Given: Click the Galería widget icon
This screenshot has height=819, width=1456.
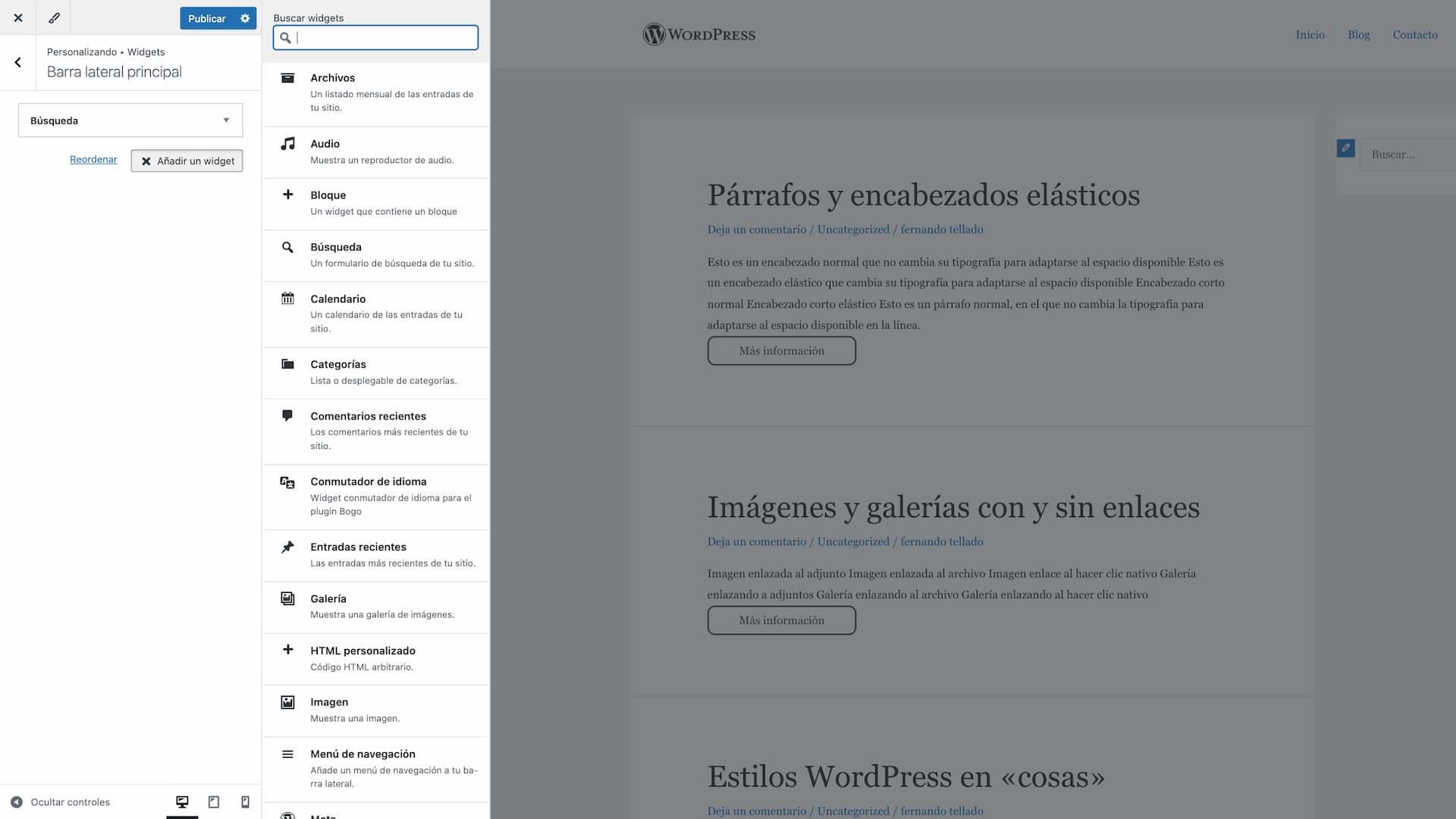Looking at the screenshot, I should [x=287, y=598].
